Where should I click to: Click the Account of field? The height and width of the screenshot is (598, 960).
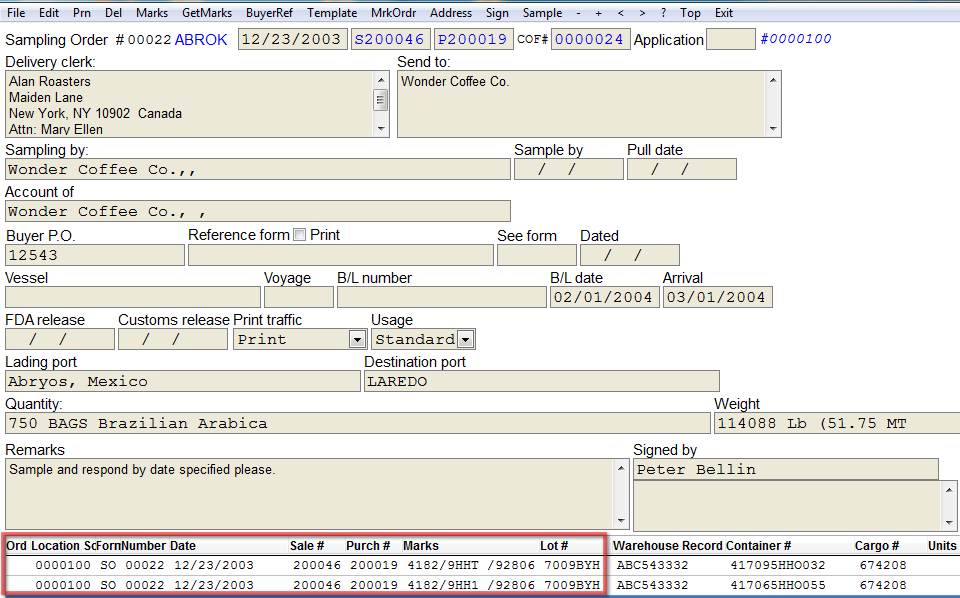(258, 211)
